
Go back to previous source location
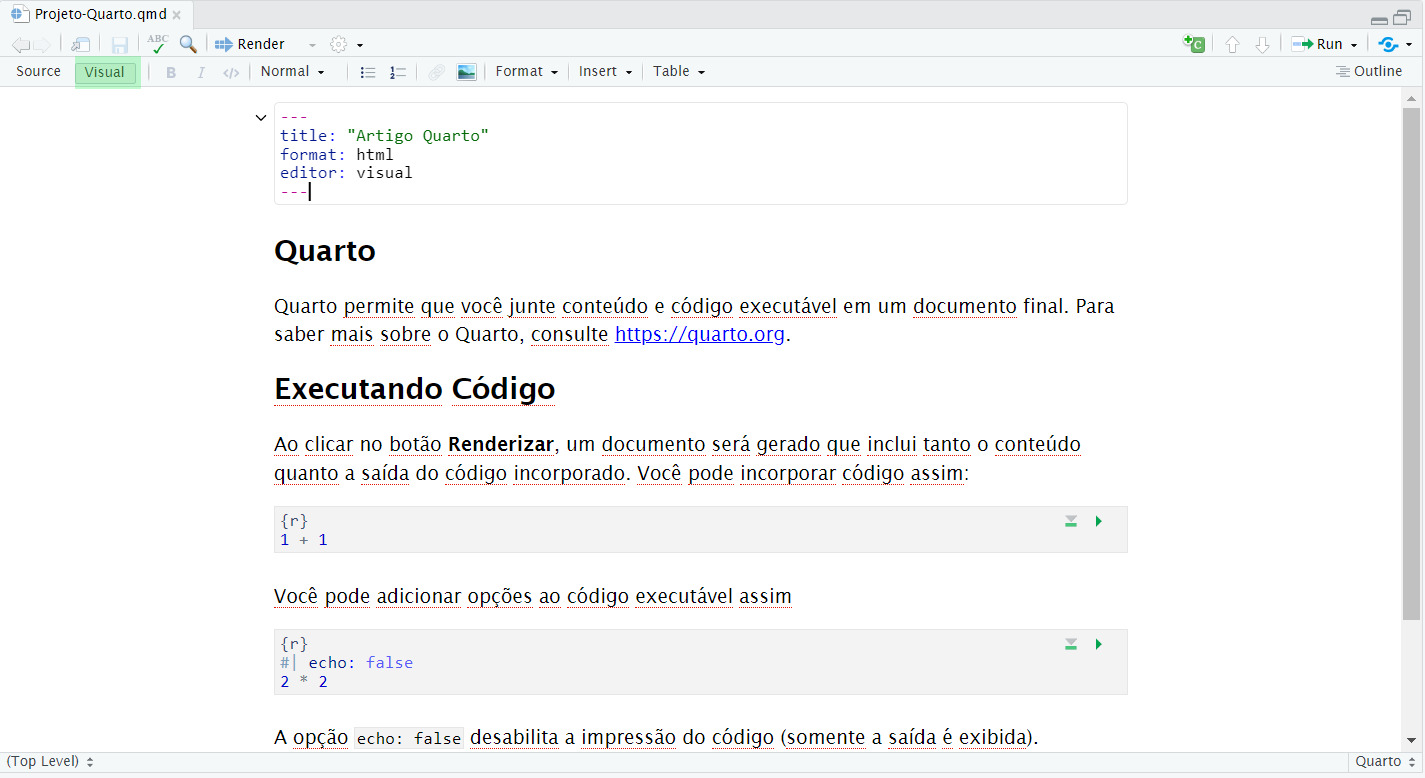tap(20, 45)
